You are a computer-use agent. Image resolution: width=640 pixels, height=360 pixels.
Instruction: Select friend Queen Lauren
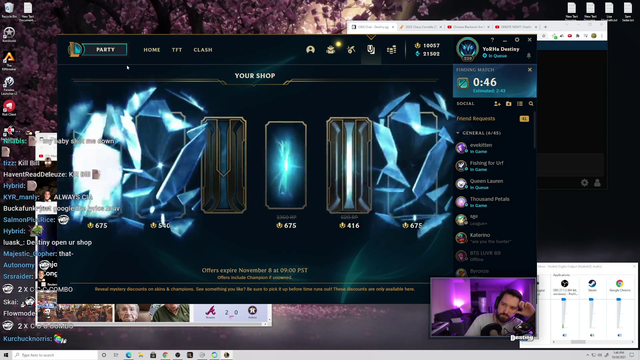[494, 184]
